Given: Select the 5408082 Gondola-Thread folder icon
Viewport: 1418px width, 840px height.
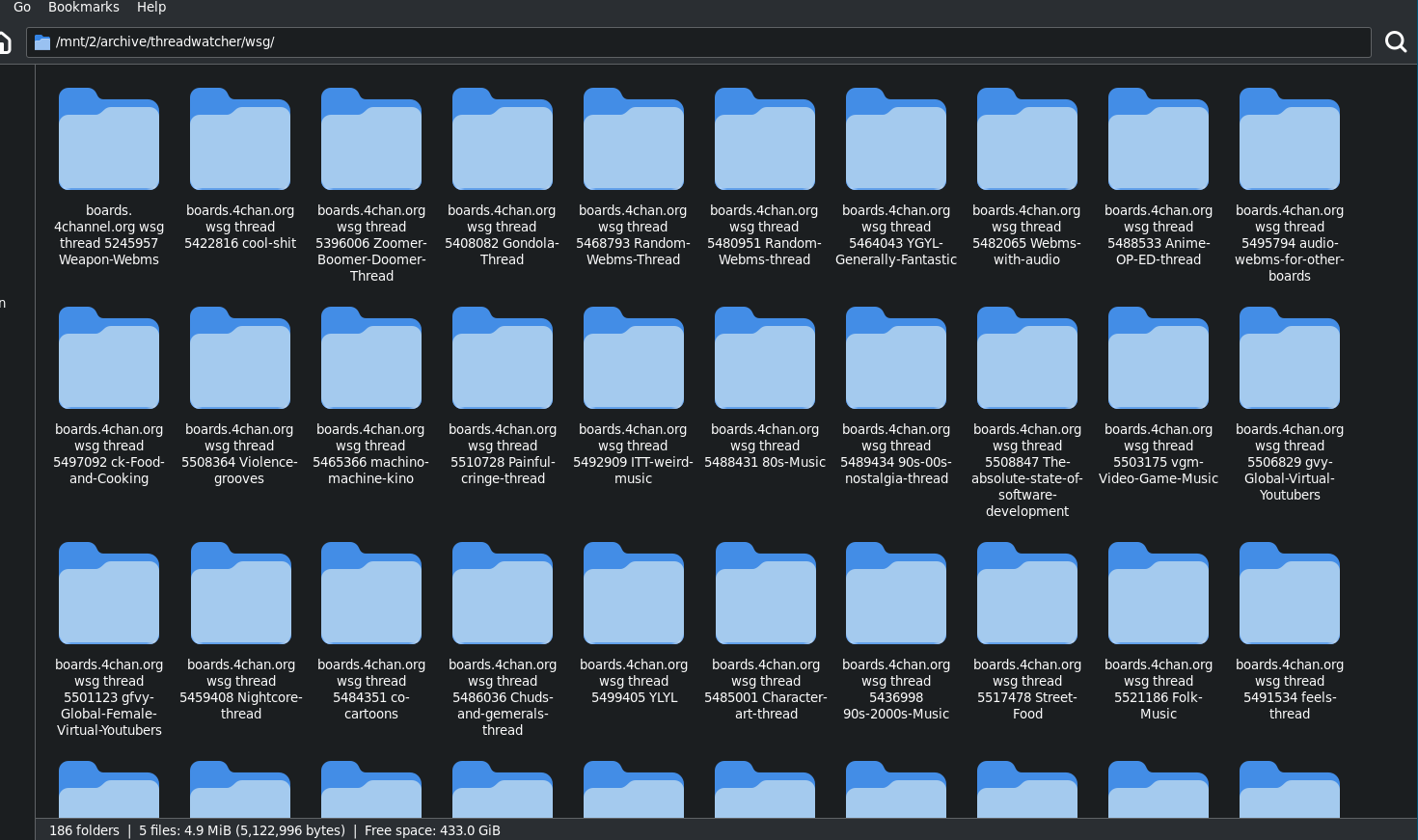Looking at the screenshot, I should pyautogui.click(x=503, y=139).
